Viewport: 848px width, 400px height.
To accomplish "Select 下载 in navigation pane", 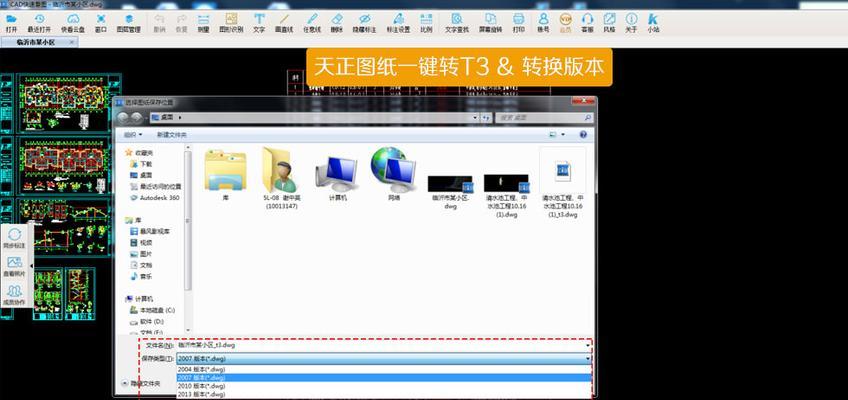I will click(142, 164).
